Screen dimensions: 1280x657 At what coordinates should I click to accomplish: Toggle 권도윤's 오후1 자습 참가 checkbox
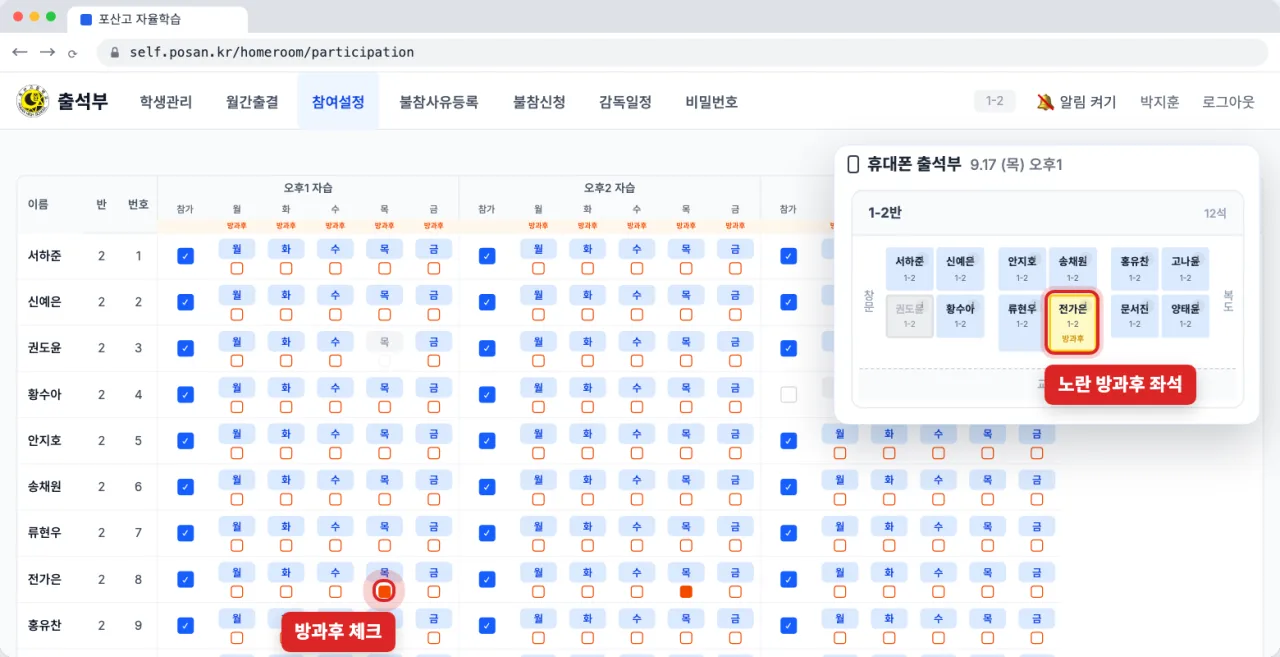coord(185,348)
